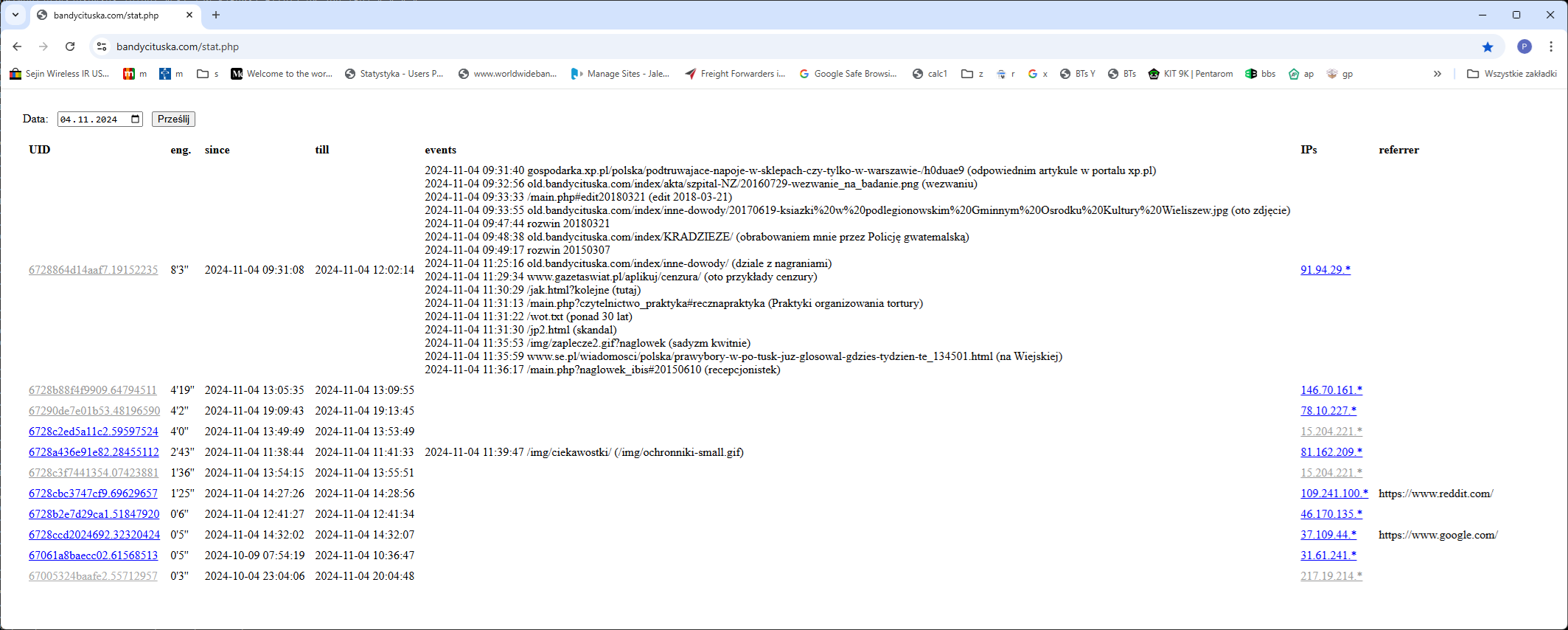Click the /jp2.html (skandal) event line
This screenshot has width=1568, height=630.
click(520, 330)
